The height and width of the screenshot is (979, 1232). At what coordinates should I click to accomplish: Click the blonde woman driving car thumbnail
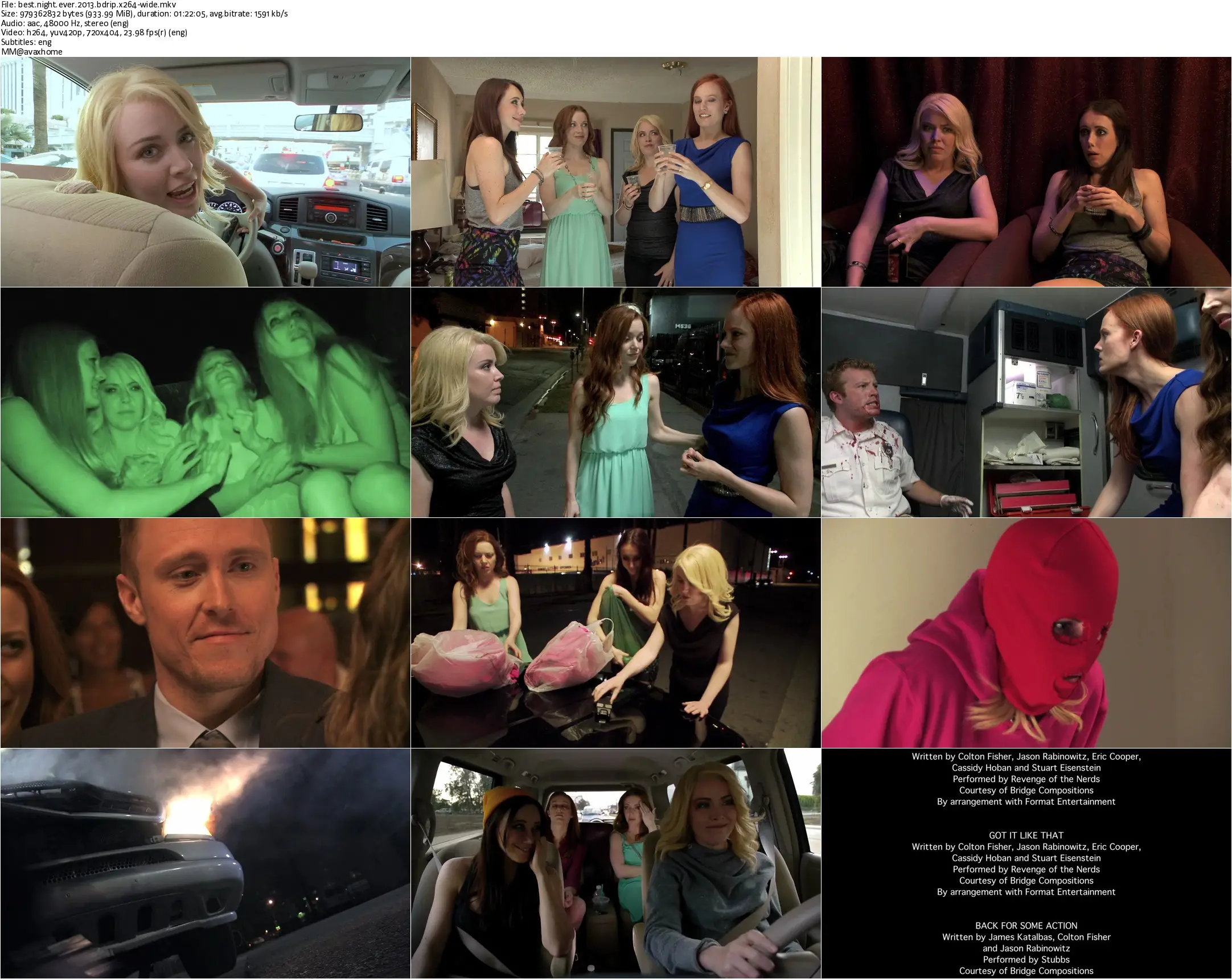(205, 171)
